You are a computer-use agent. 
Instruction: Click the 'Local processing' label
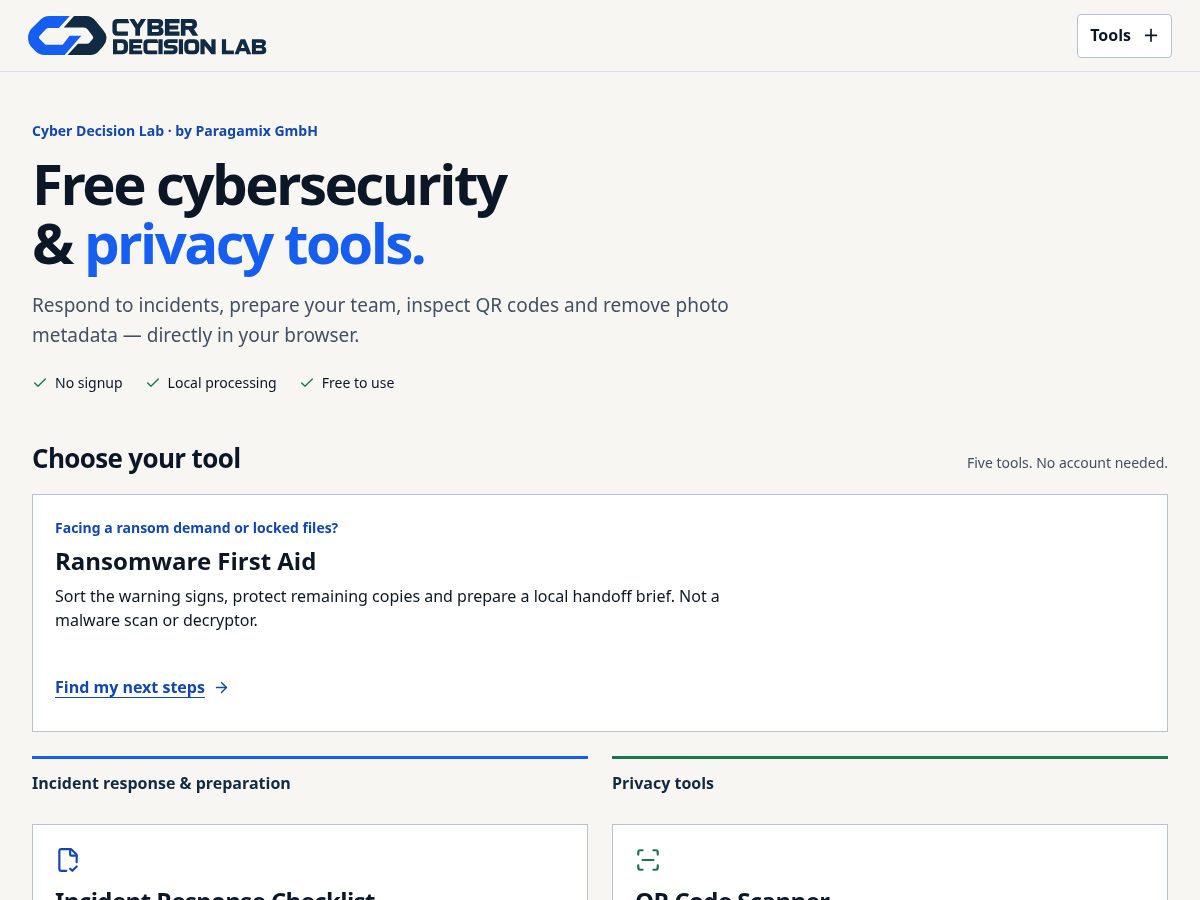point(222,383)
